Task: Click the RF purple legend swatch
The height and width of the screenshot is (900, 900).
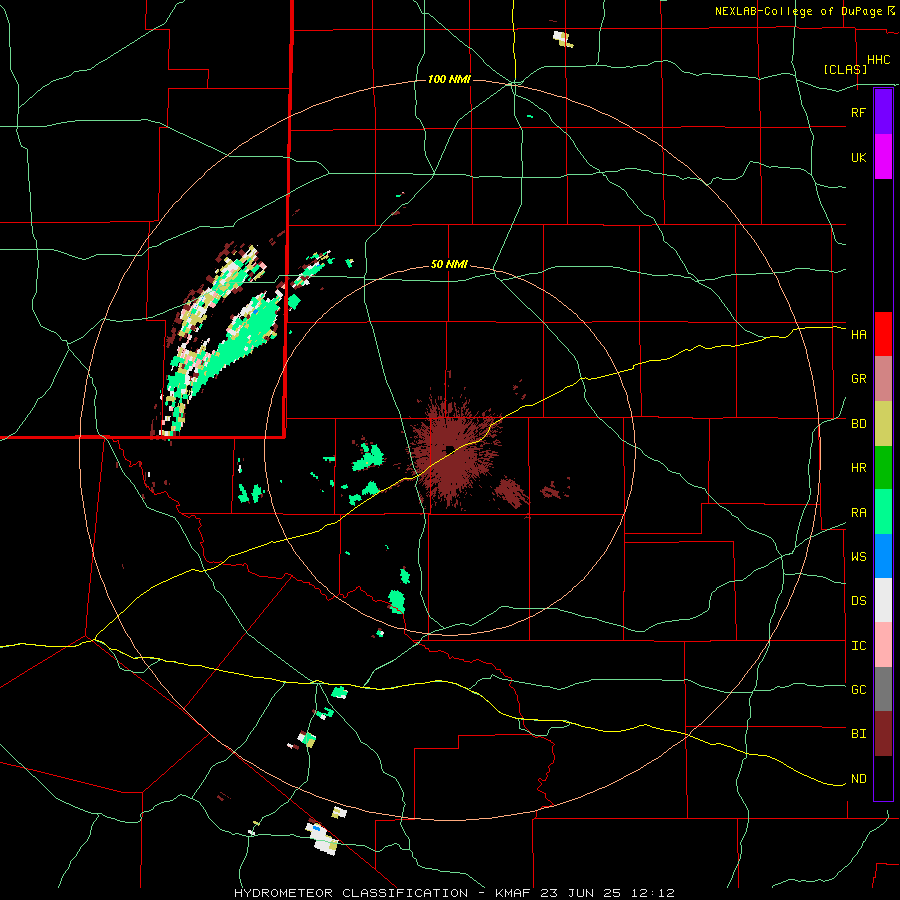Action: point(883,112)
